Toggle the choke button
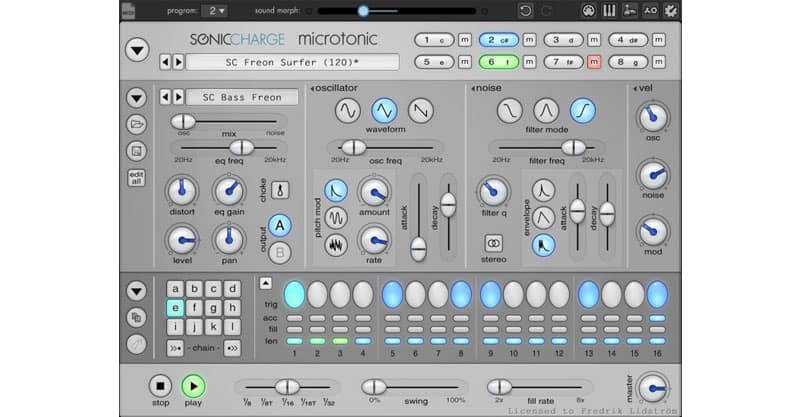The height and width of the screenshot is (417, 800). [280, 190]
